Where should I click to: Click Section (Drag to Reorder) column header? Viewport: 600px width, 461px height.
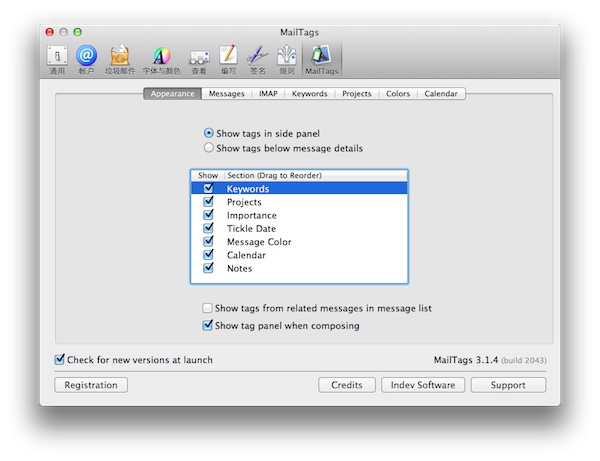tap(316, 175)
